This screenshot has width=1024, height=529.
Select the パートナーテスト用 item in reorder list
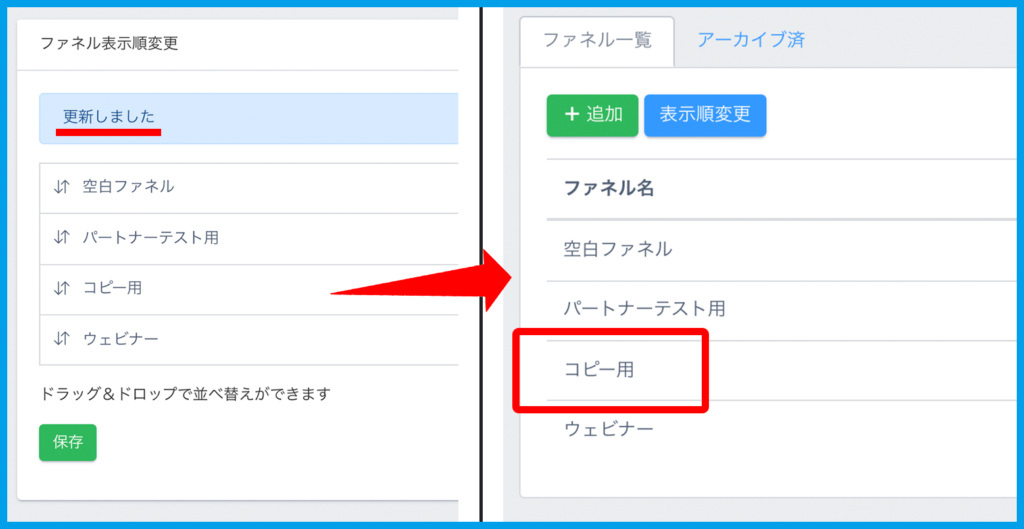pyautogui.click(x=150, y=237)
